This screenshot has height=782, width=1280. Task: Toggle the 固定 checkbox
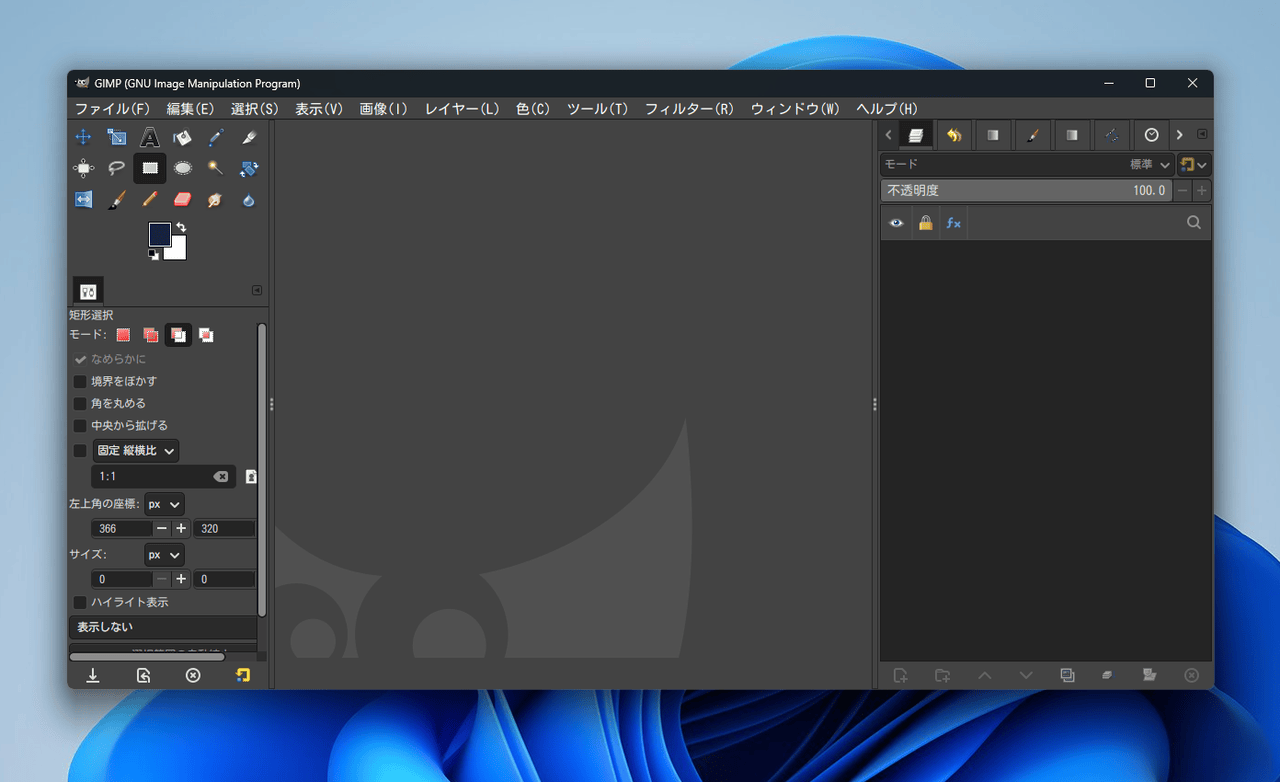(80, 451)
